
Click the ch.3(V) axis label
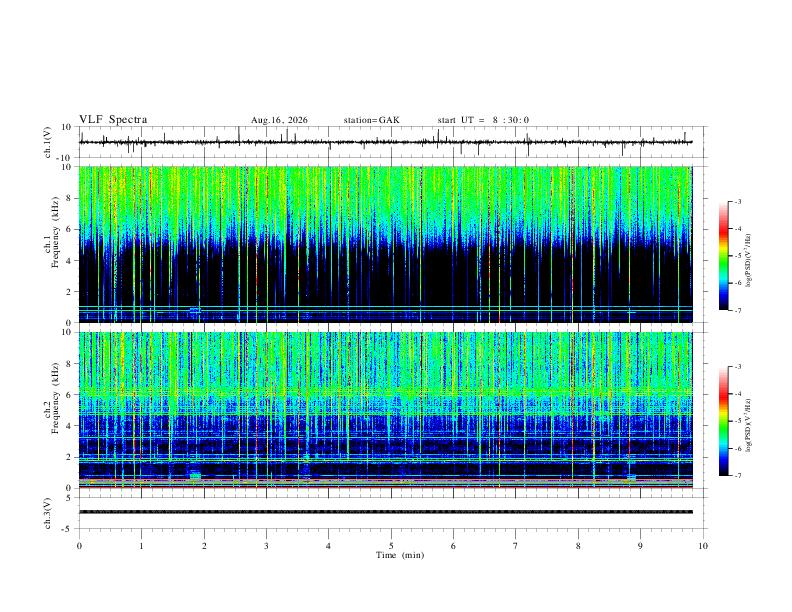click(47, 514)
